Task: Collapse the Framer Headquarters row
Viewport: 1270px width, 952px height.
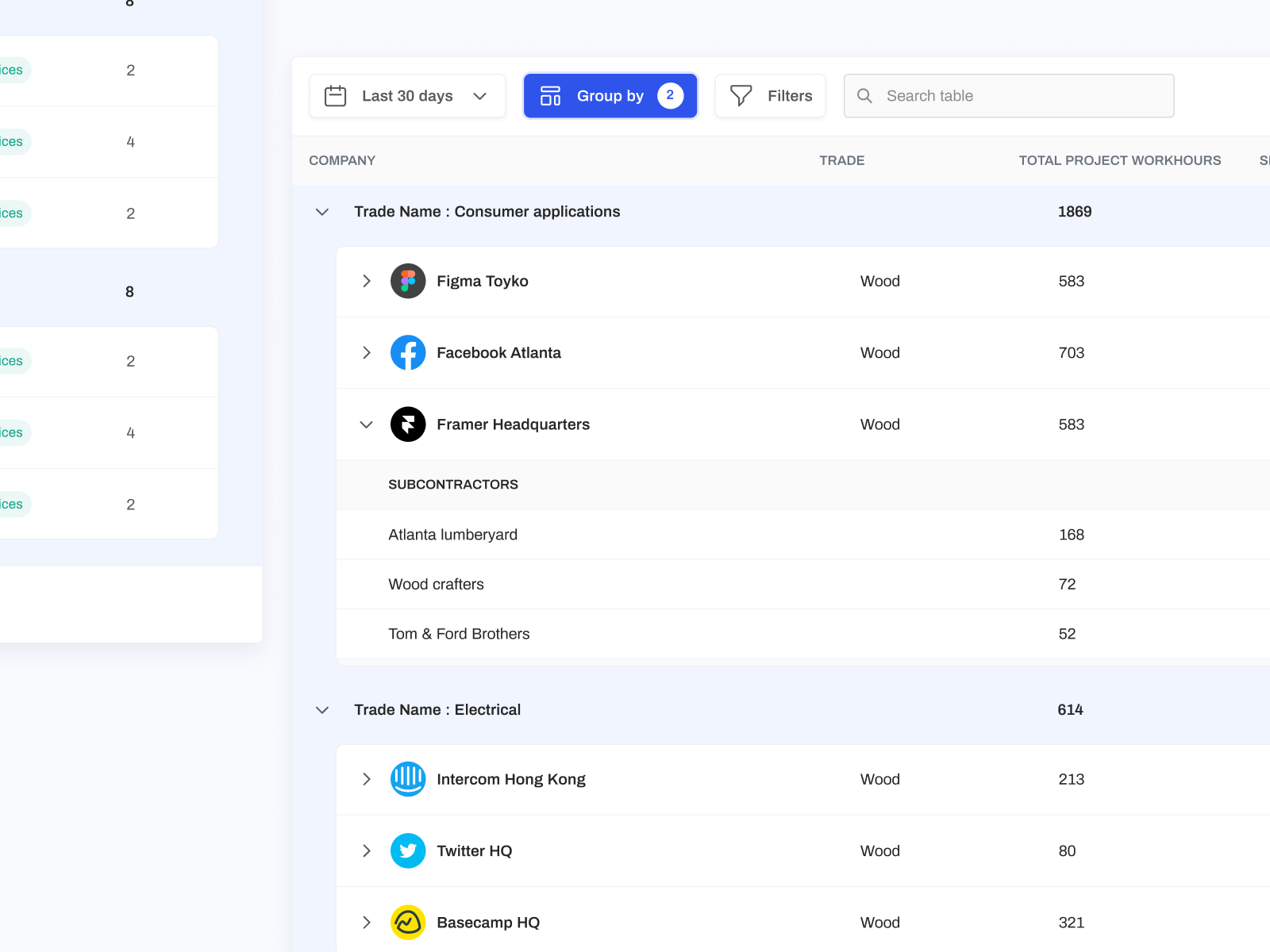Action: click(x=366, y=424)
